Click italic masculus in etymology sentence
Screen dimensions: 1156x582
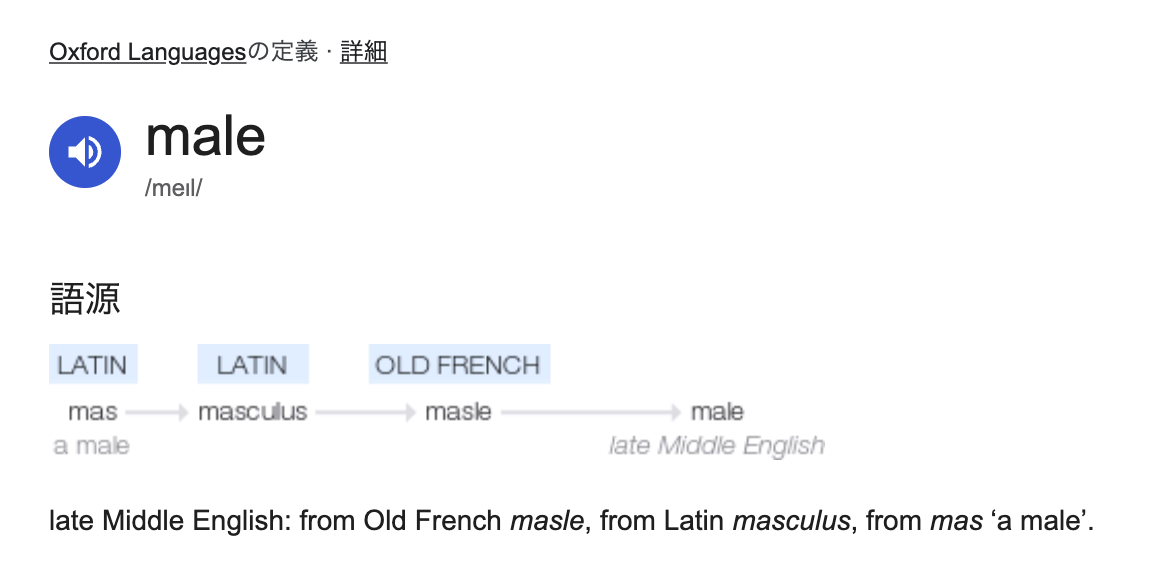tap(791, 522)
